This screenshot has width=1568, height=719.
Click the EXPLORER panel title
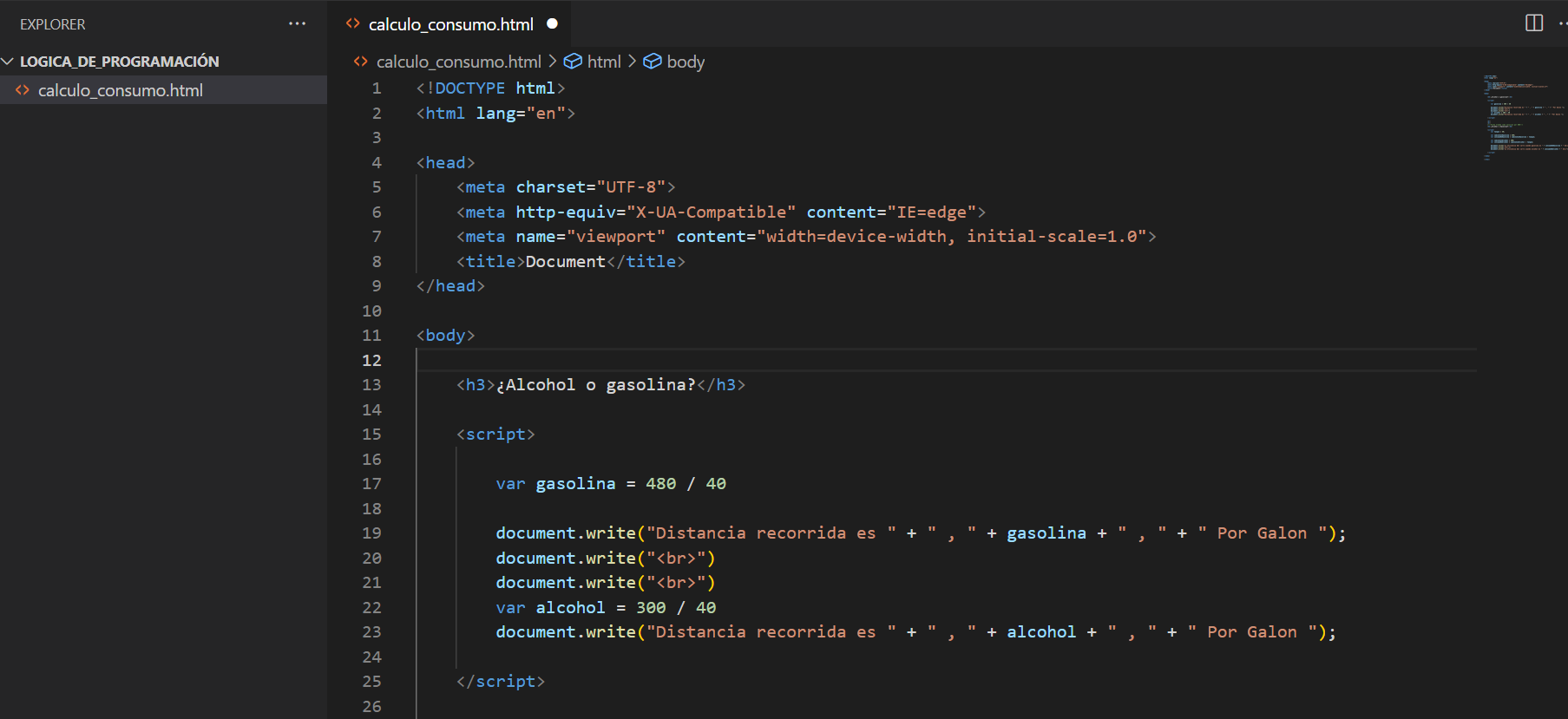click(53, 24)
